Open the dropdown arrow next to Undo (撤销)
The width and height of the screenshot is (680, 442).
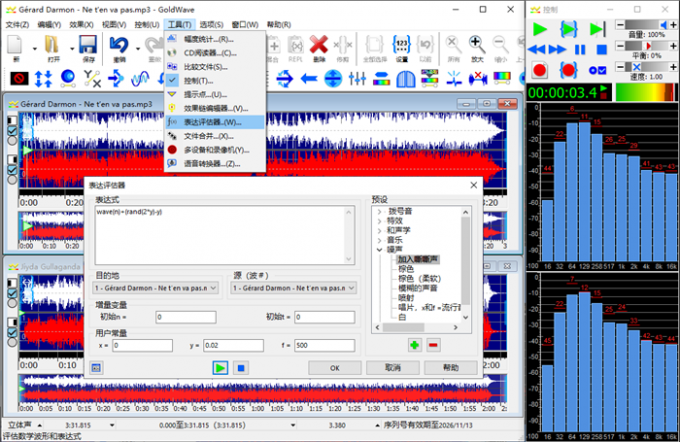(x=138, y=49)
